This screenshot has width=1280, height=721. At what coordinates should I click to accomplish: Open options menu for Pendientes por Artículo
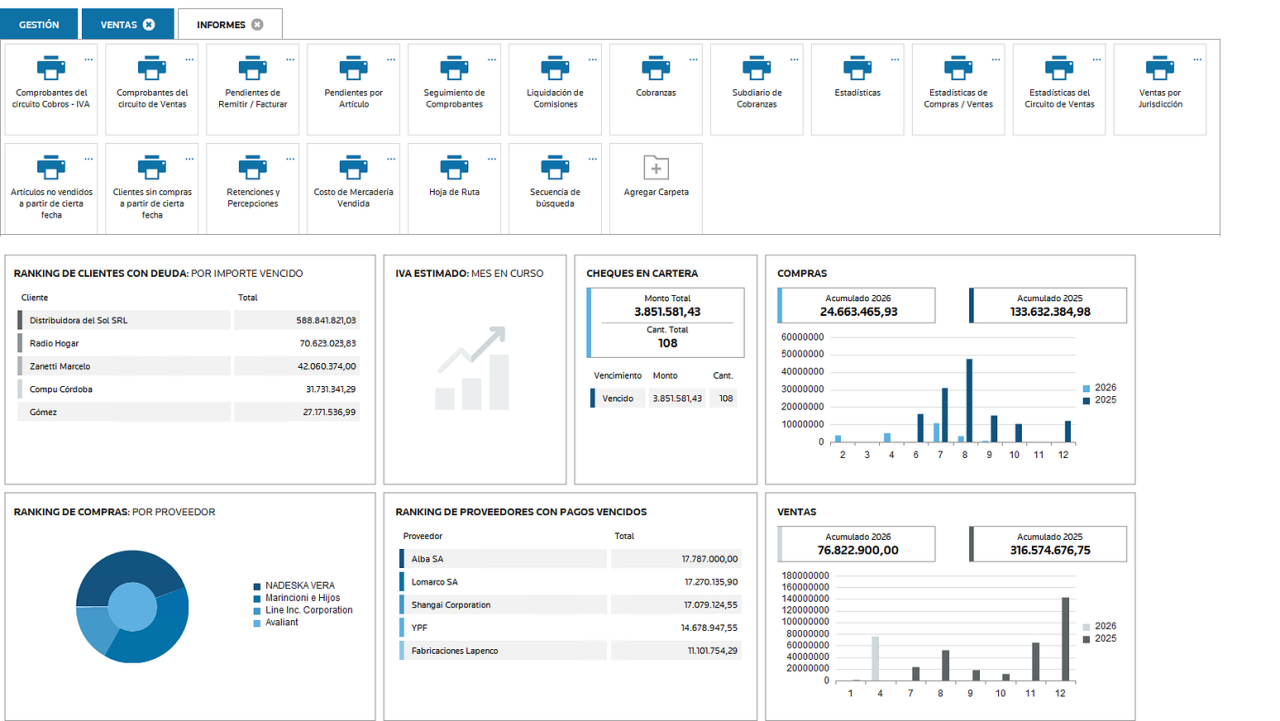(391, 60)
